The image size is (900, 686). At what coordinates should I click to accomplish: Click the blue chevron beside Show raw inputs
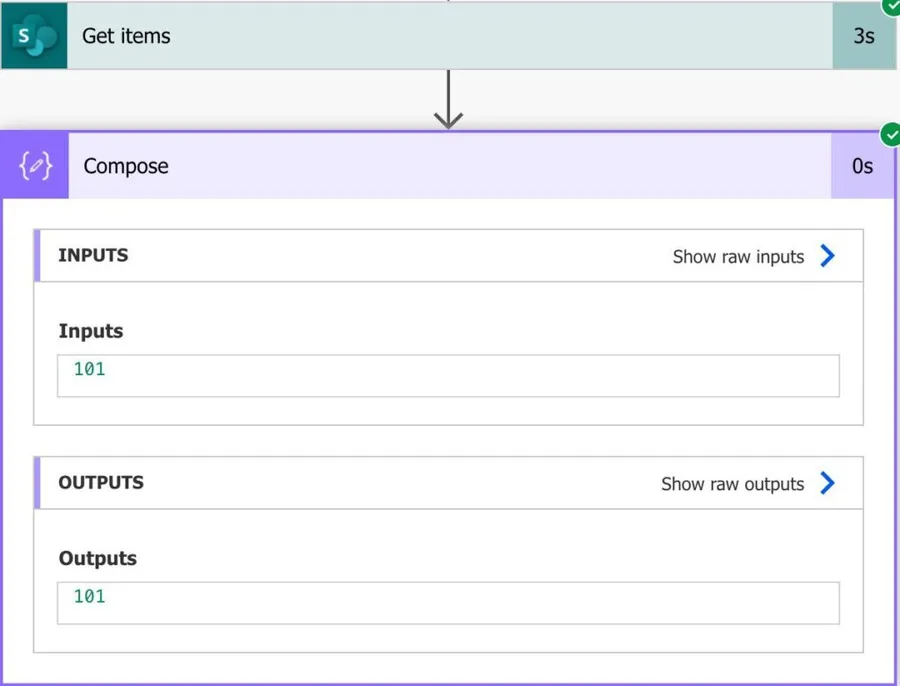(x=827, y=256)
